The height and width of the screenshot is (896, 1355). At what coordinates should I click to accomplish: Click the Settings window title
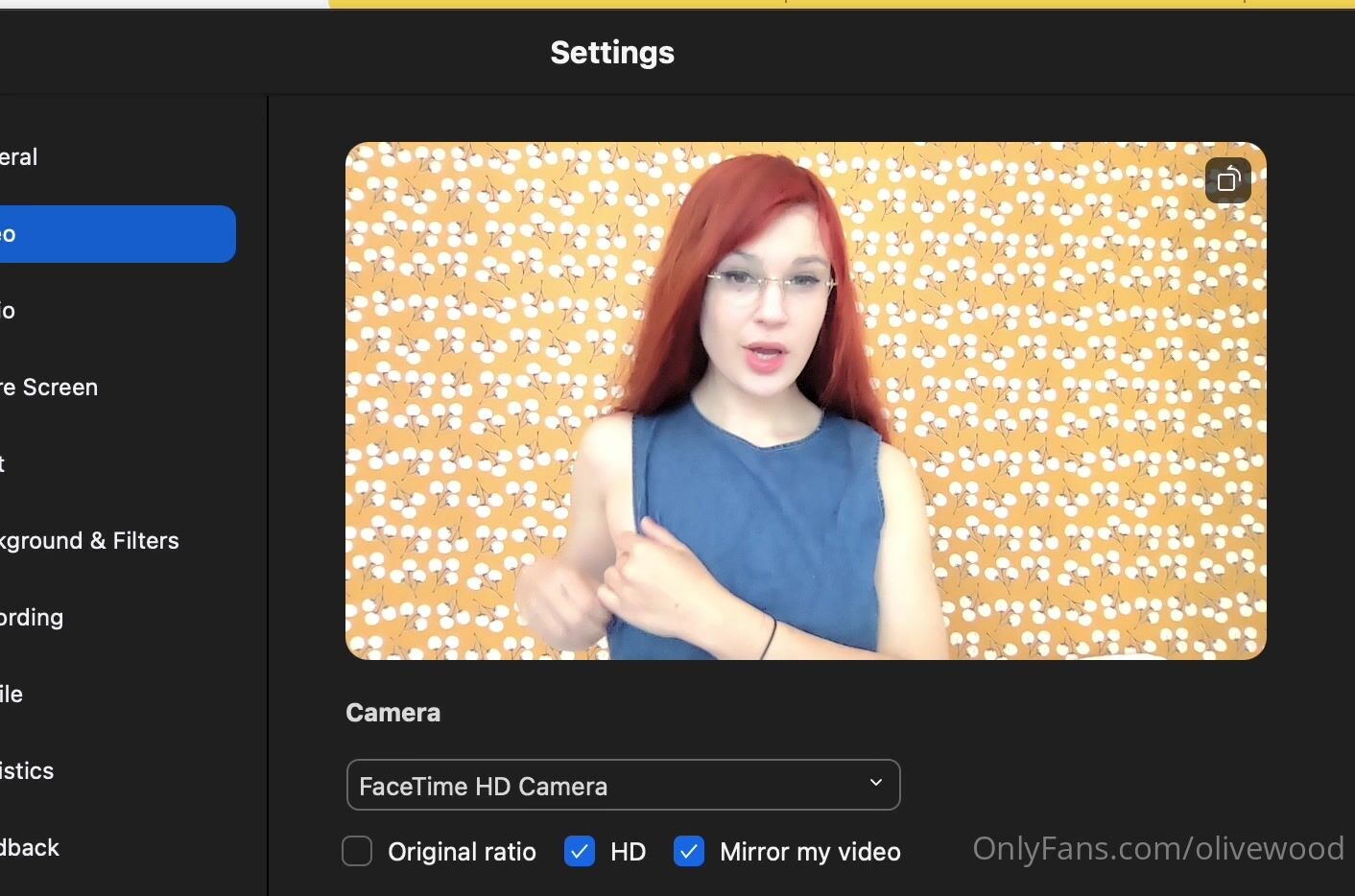click(612, 53)
